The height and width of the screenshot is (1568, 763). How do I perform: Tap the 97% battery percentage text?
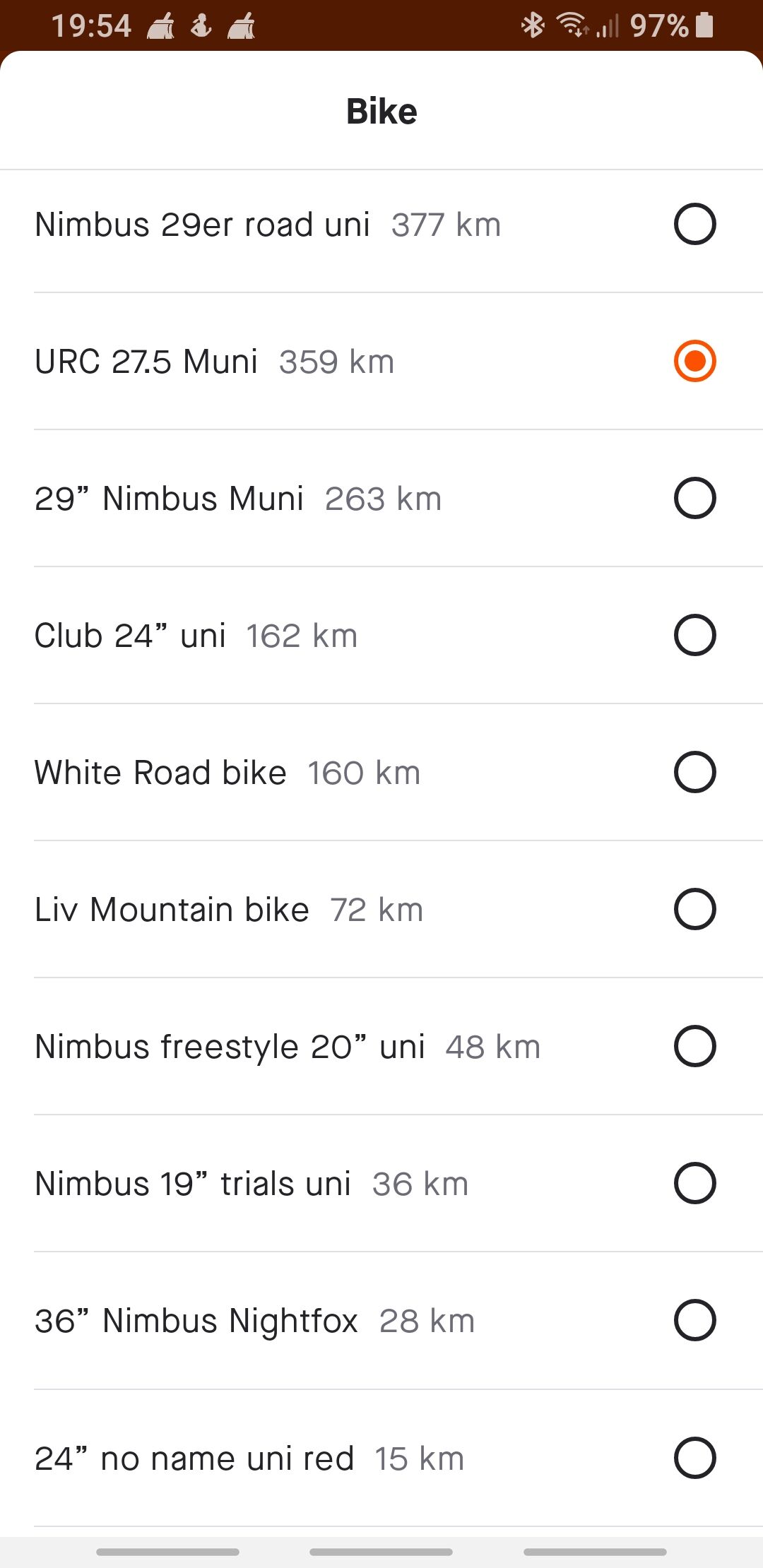(658, 26)
